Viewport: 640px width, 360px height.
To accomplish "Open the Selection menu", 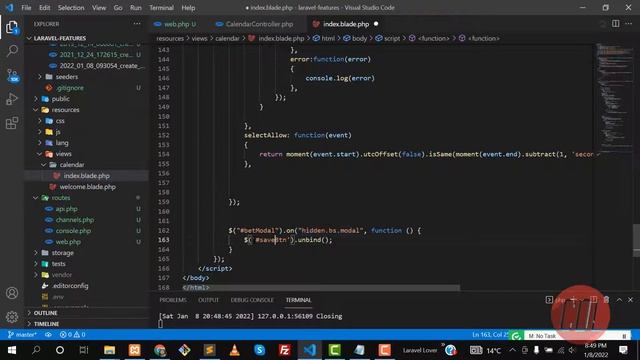I will click(x=71, y=8).
